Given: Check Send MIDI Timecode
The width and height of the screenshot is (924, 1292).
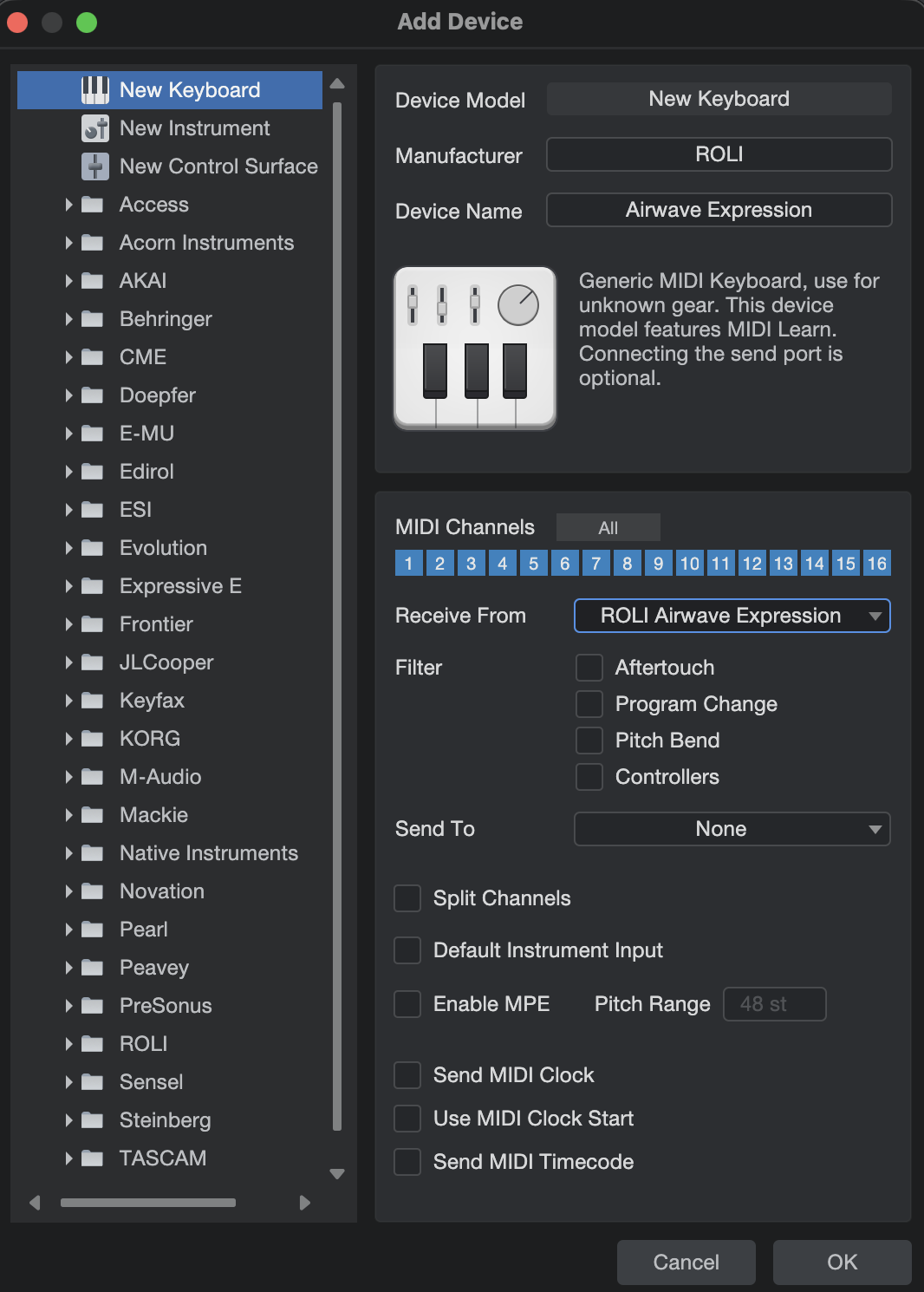Looking at the screenshot, I should tap(407, 1162).
